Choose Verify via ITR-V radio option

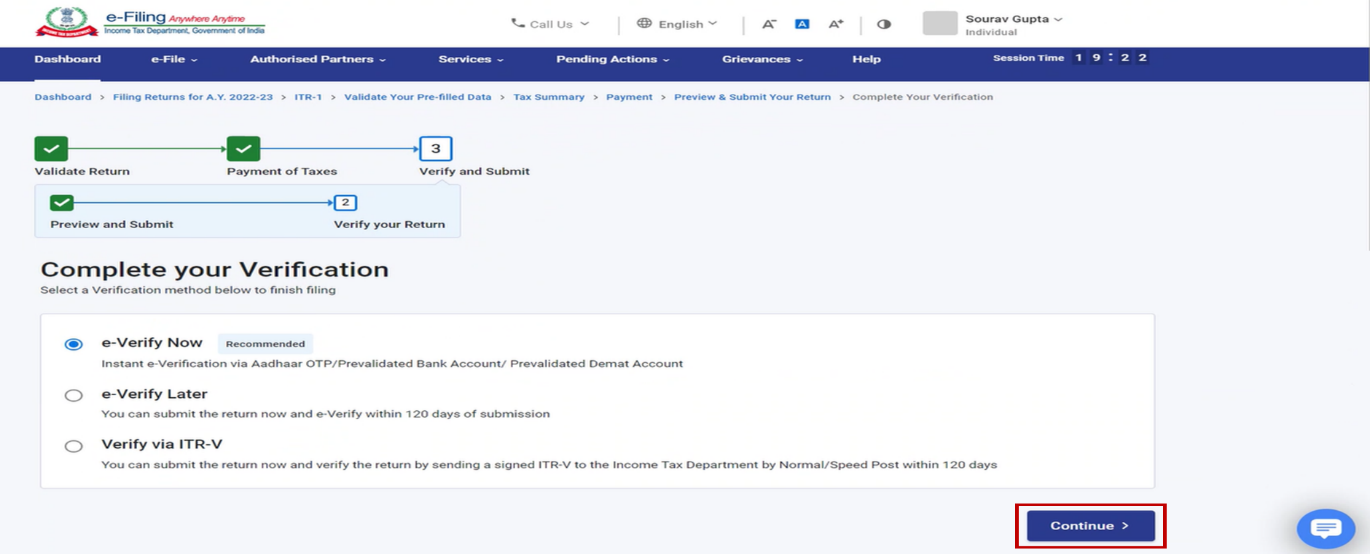74,446
